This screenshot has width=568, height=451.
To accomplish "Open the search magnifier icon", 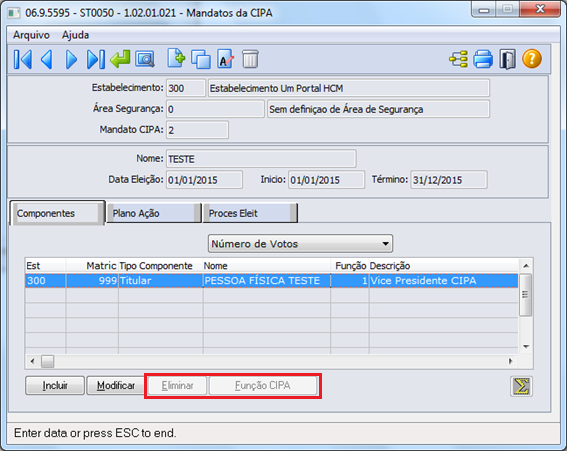I will [145, 59].
